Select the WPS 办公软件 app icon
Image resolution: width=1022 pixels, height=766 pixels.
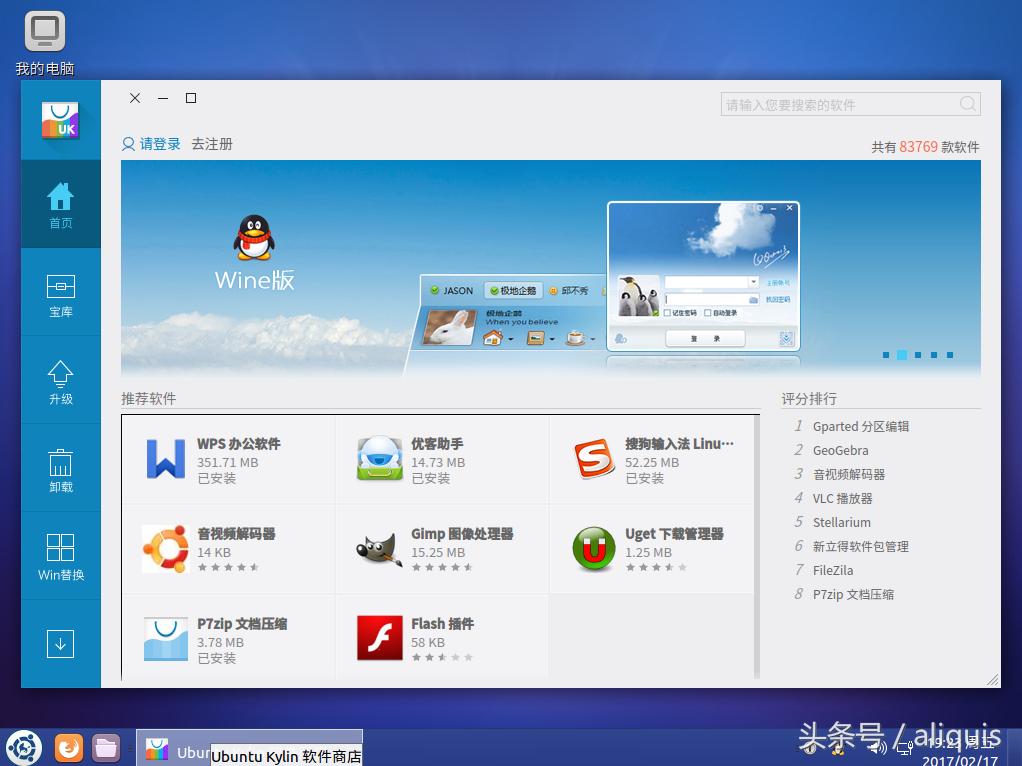(x=165, y=460)
